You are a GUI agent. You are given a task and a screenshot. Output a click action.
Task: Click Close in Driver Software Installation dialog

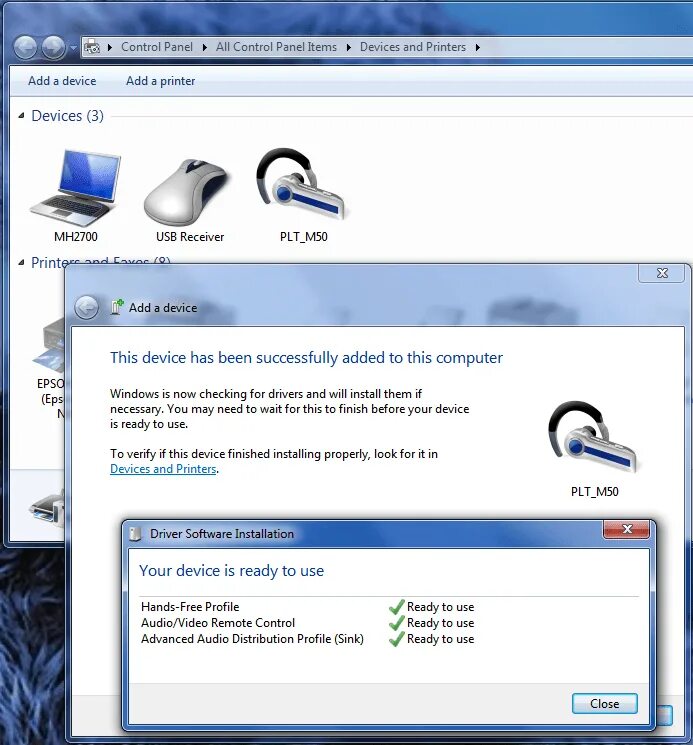605,704
